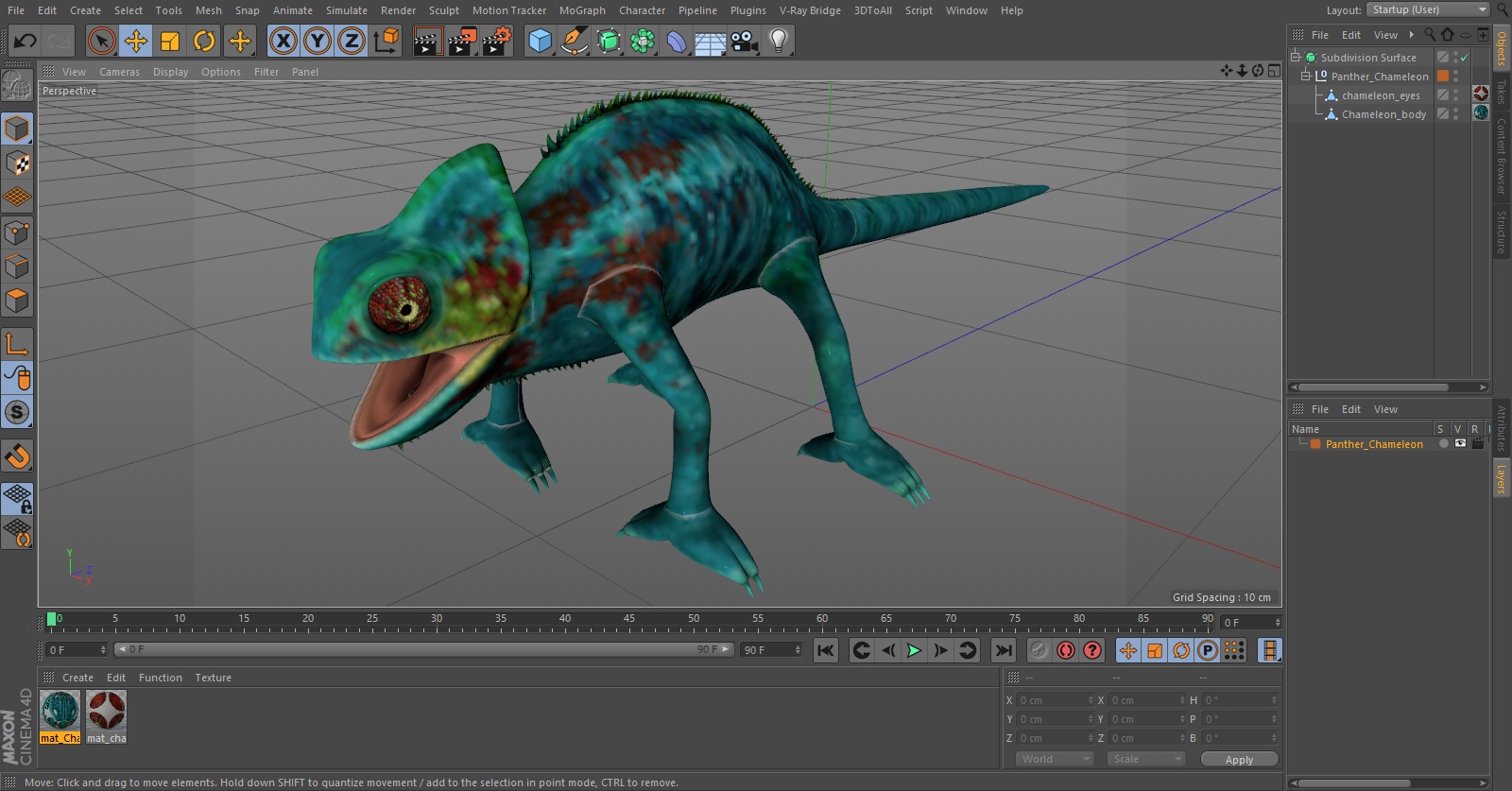The image size is (1512, 791).
Task: Open the Content Browser side tab
Action: point(1501,157)
